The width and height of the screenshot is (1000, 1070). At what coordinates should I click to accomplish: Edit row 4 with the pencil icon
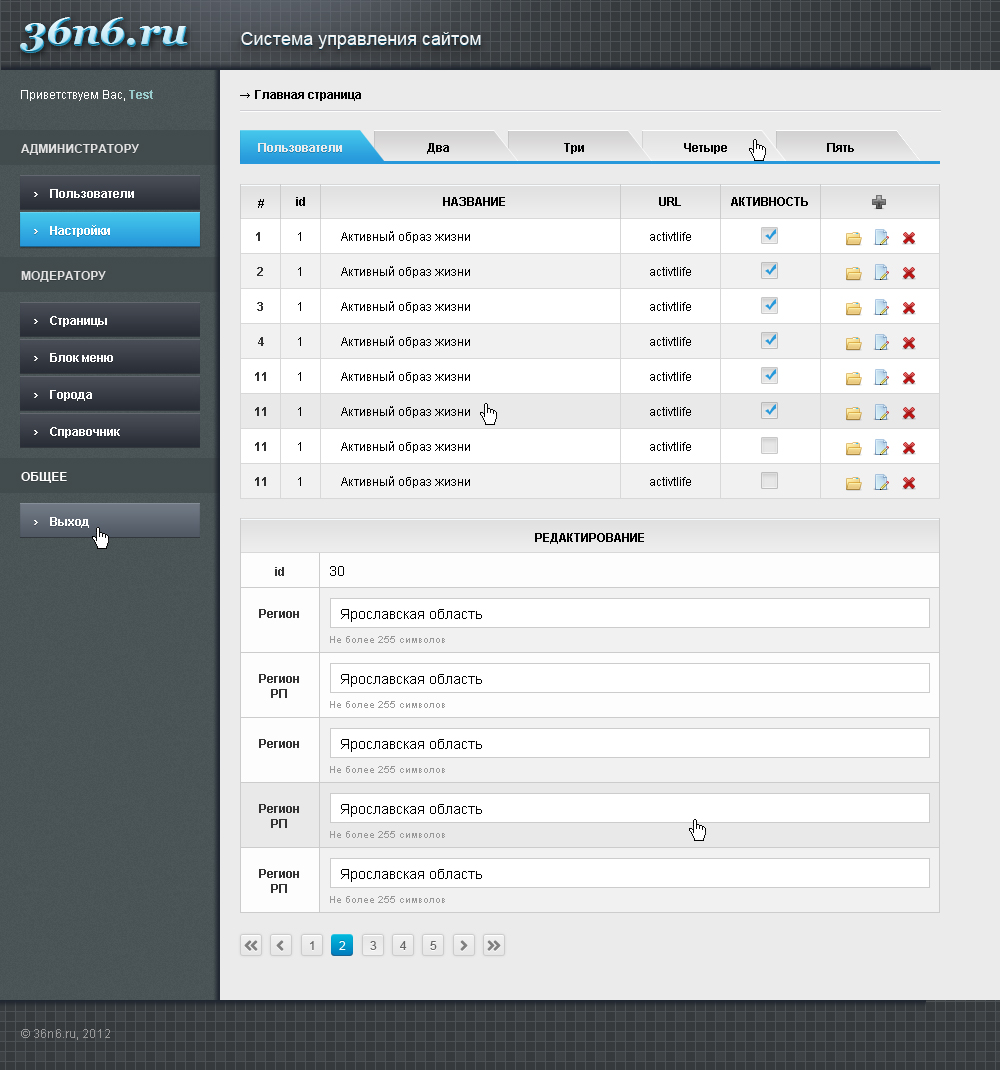tap(881, 343)
